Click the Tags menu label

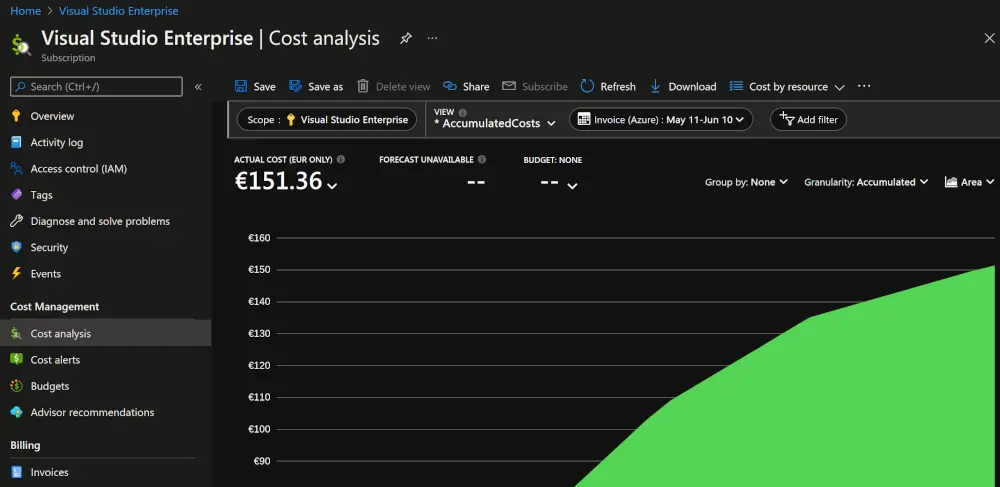[41, 195]
